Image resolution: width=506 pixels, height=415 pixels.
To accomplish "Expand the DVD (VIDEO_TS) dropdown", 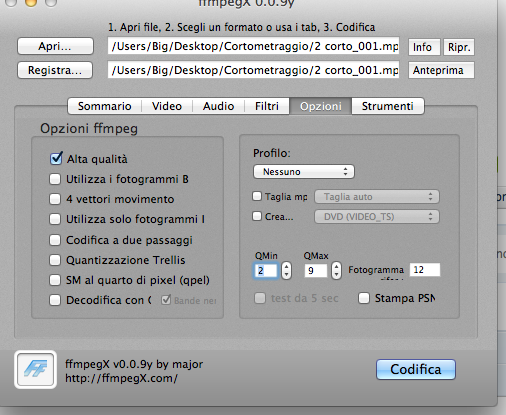I will point(377,217).
